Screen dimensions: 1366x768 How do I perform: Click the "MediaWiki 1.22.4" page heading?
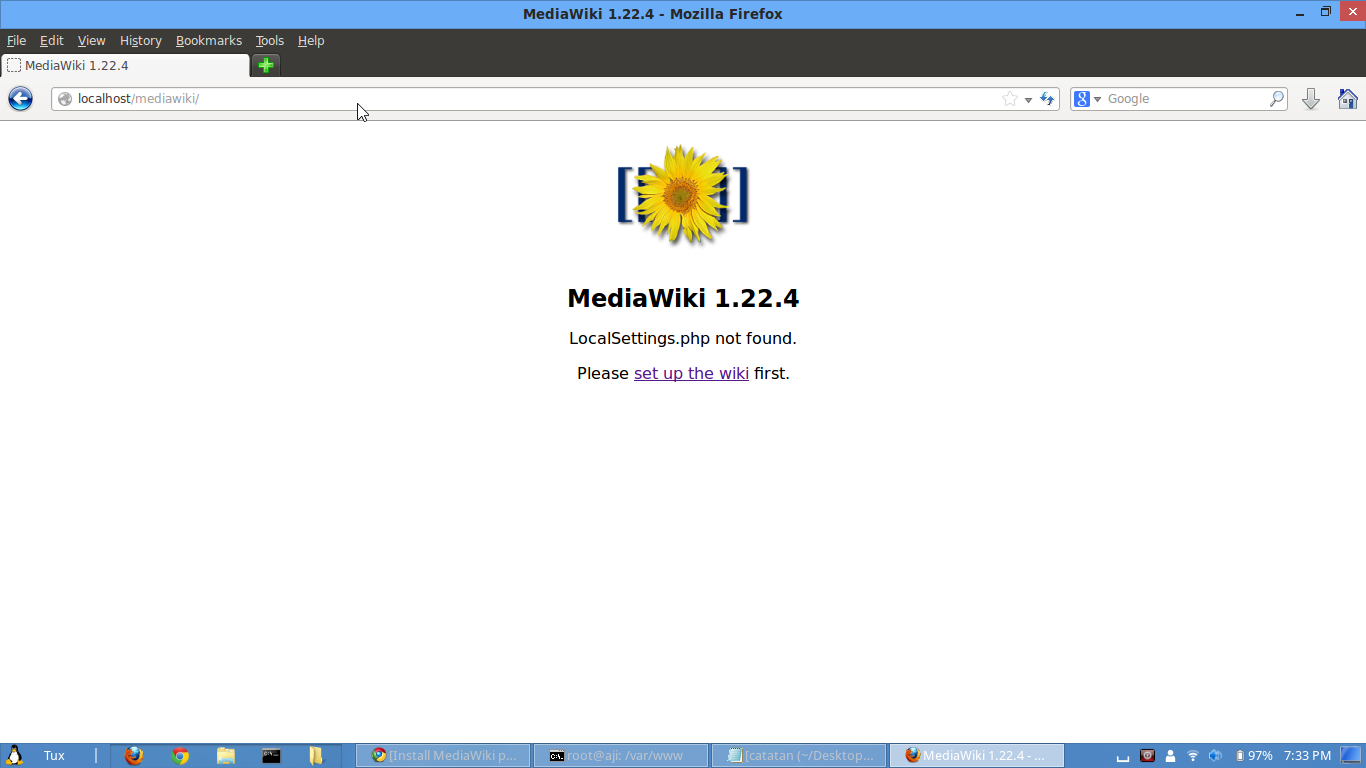pyautogui.click(x=683, y=298)
